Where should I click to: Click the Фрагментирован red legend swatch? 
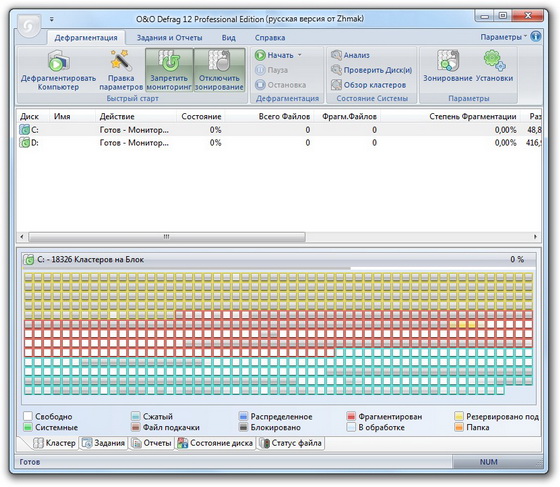(351, 416)
